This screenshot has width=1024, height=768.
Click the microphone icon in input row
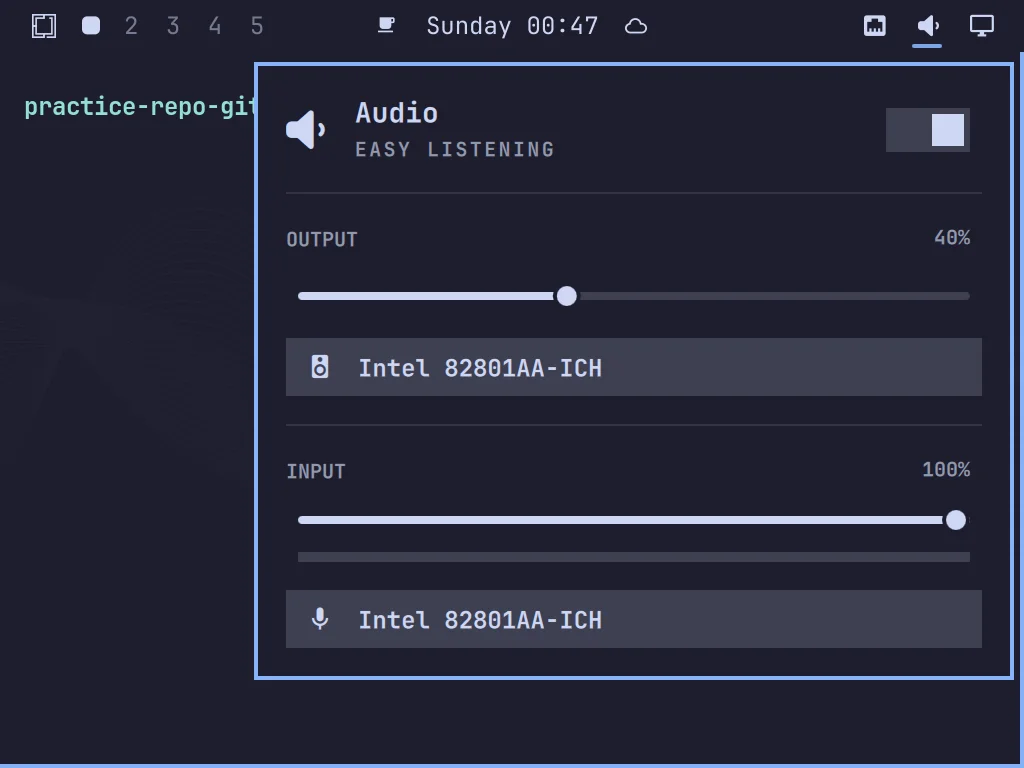tap(320, 618)
